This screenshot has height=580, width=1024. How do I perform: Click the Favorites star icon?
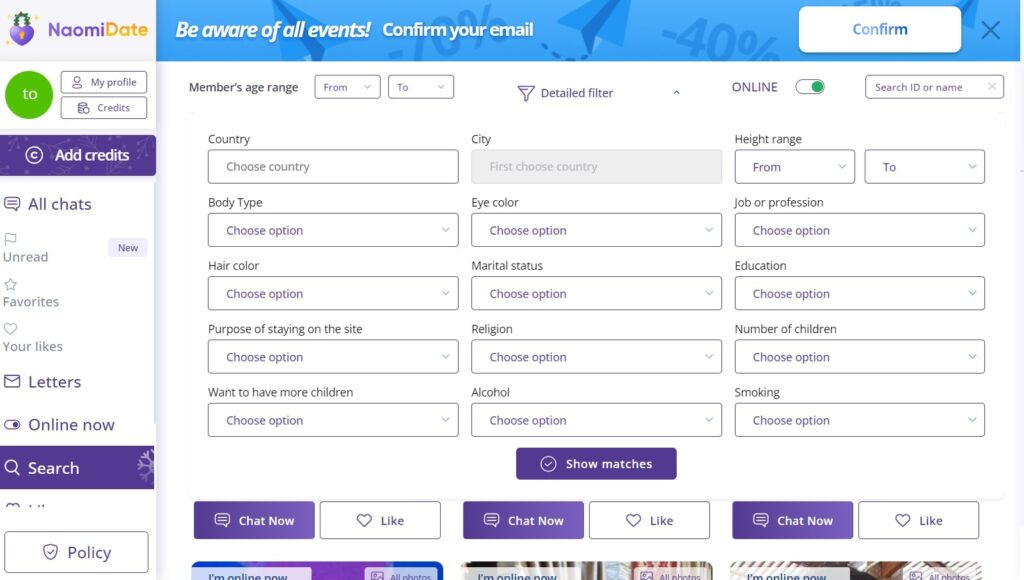click(11, 284)
